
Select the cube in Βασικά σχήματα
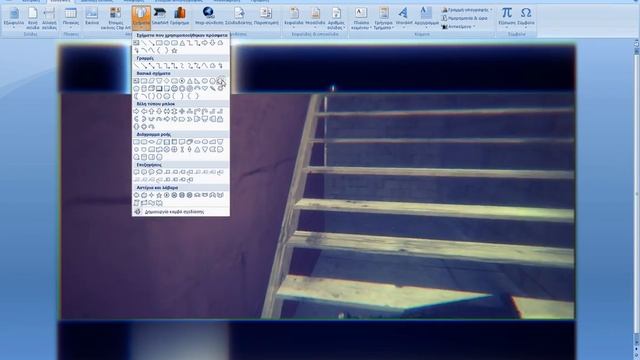(x=151, y=89)
